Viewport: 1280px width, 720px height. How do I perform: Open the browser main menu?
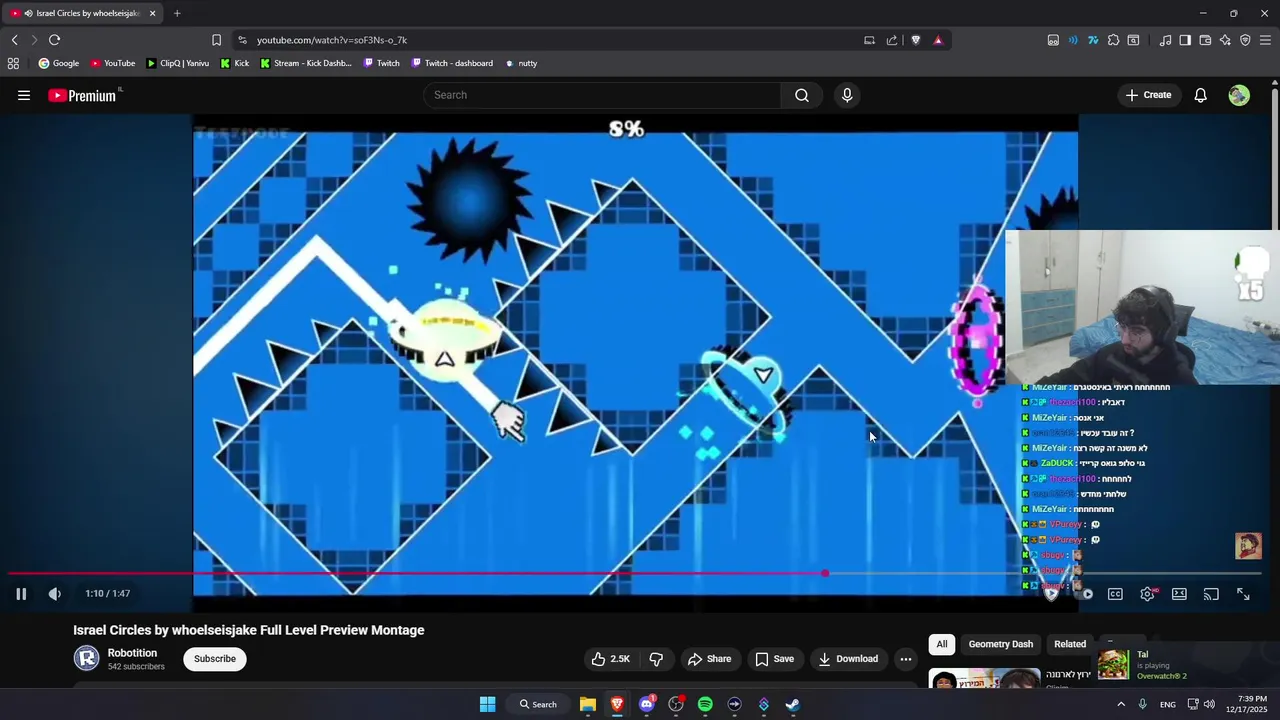(x=1265, y=40)
